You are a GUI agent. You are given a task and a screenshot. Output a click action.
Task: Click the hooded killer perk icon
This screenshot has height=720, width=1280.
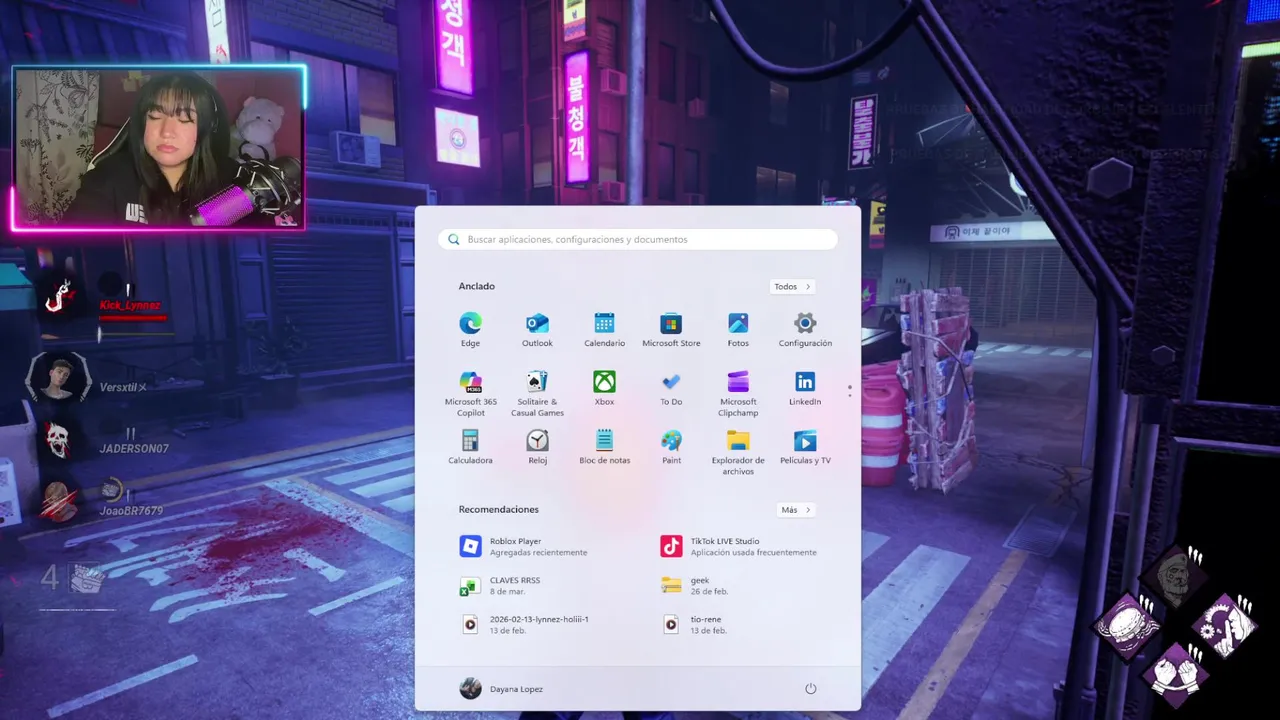pyautogui.click(x=1175, y=577)
